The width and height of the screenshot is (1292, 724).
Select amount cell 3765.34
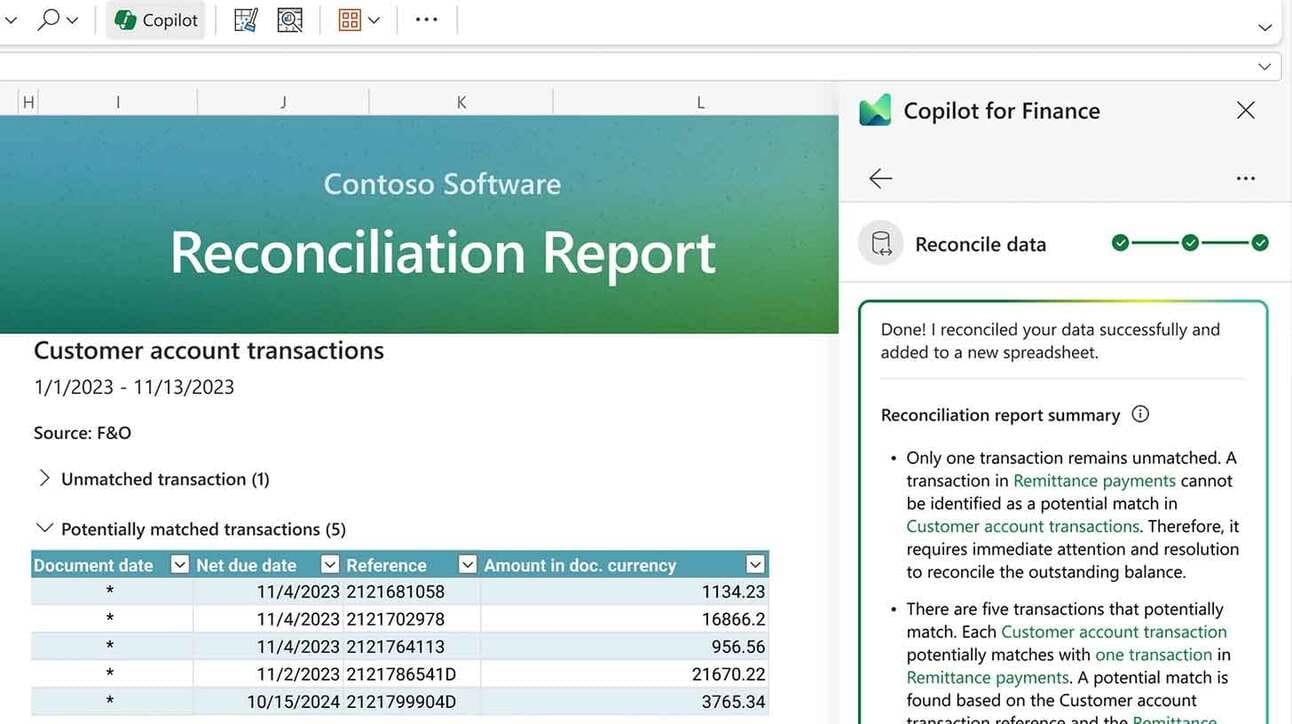pyautogui.click(x=625, y=702)
